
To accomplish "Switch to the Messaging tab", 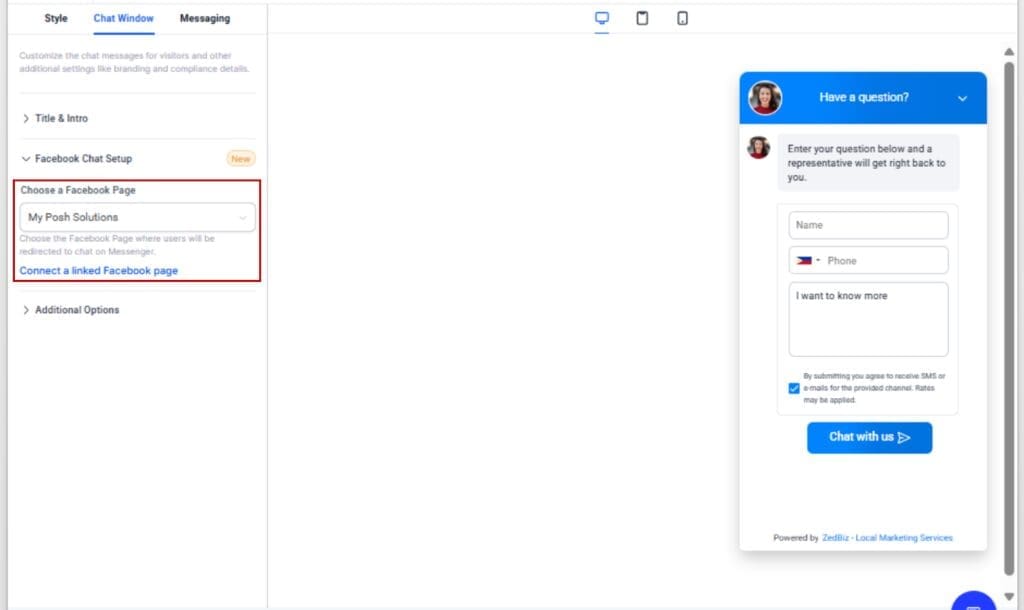I will (x=204, y=17).
